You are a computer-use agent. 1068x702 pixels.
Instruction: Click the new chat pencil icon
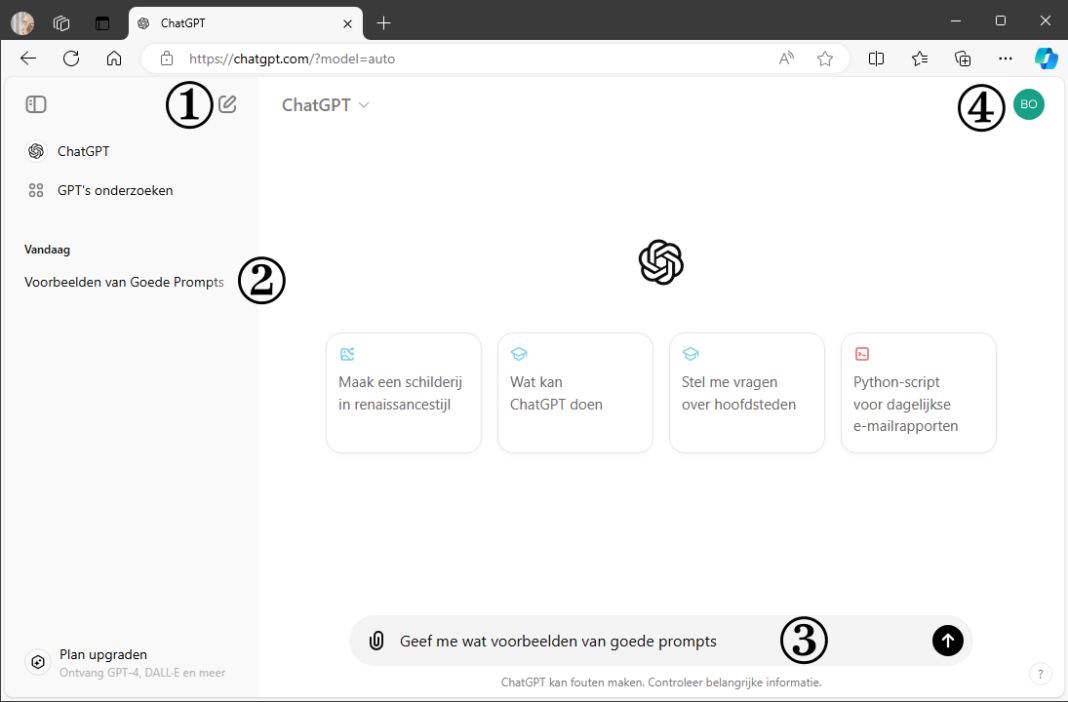[228, 104]
